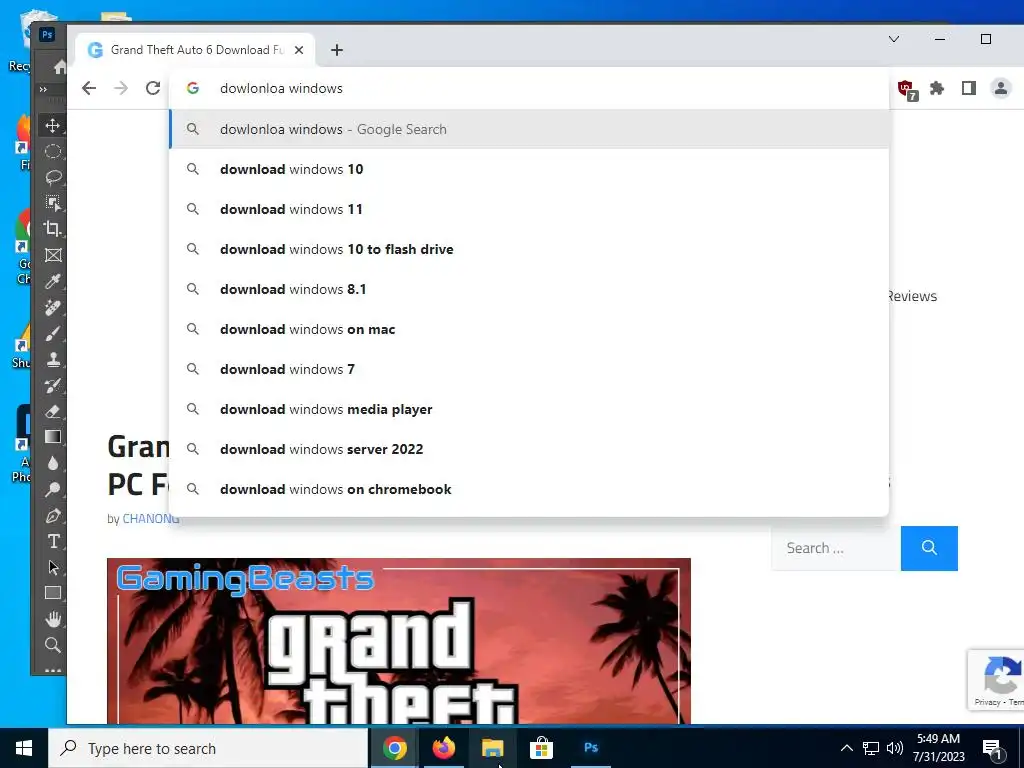Select the Eyedropper tool
This screenshot has width=1024, height=768.
53,281
